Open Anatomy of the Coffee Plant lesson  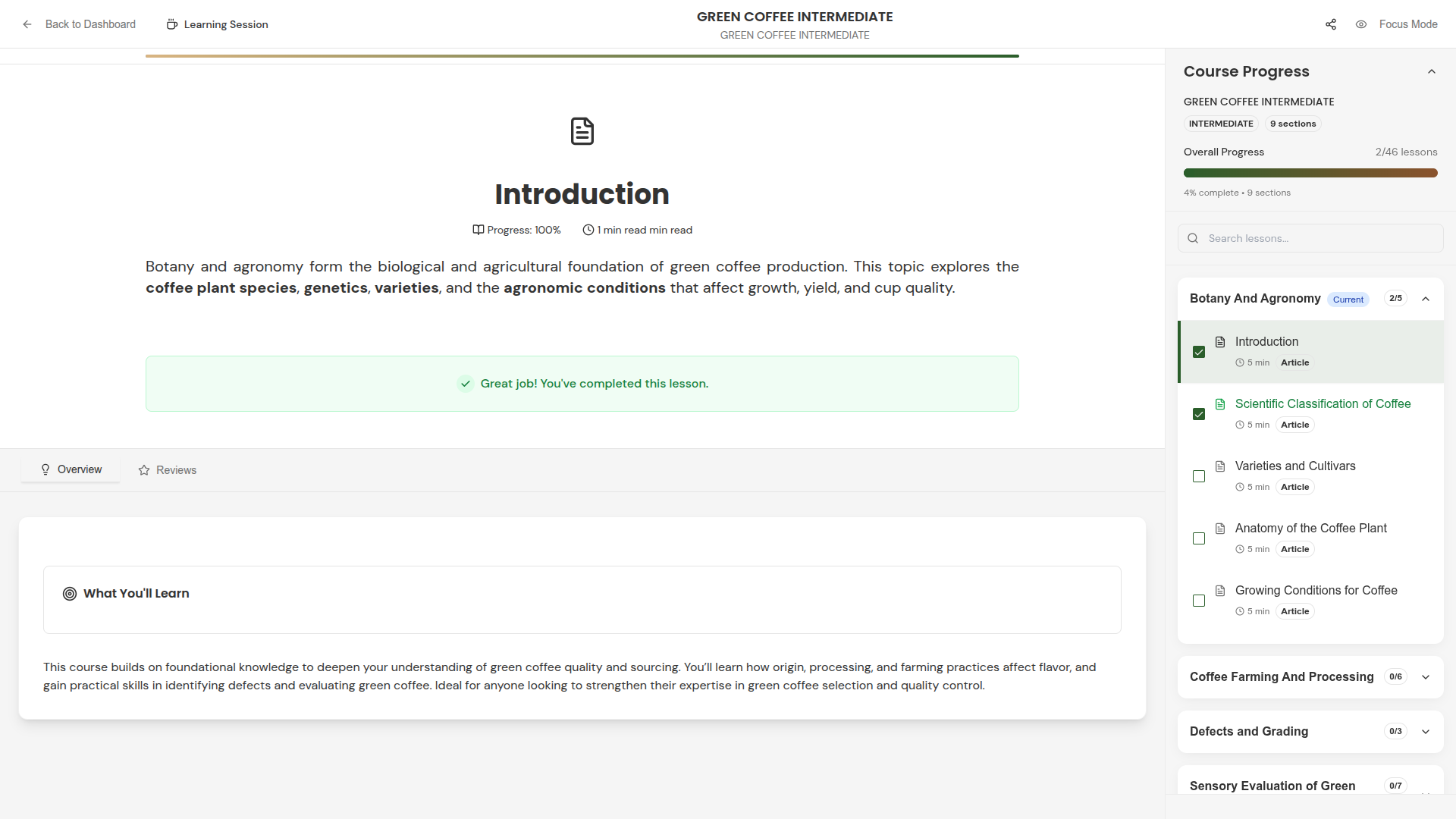(1310, 529)
